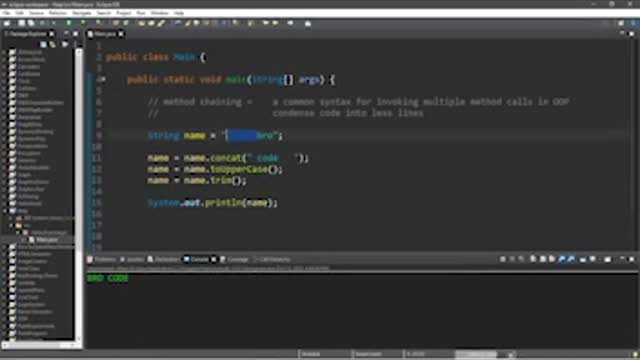Viewport: 640px width, 360px height.
Task: Minimize the Console view
Action: tap(622, 259)
